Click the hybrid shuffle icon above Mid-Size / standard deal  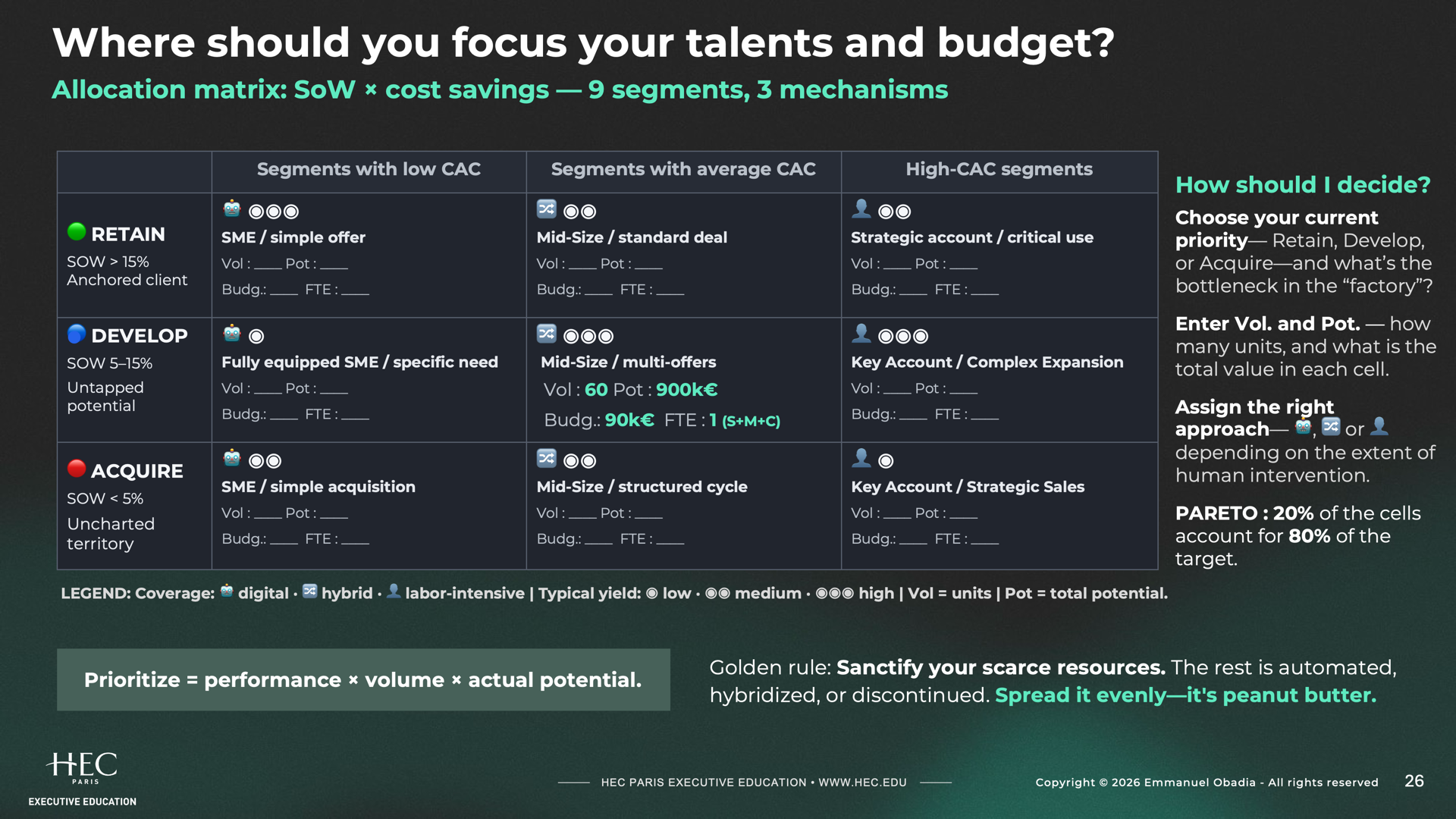point(547,209)
